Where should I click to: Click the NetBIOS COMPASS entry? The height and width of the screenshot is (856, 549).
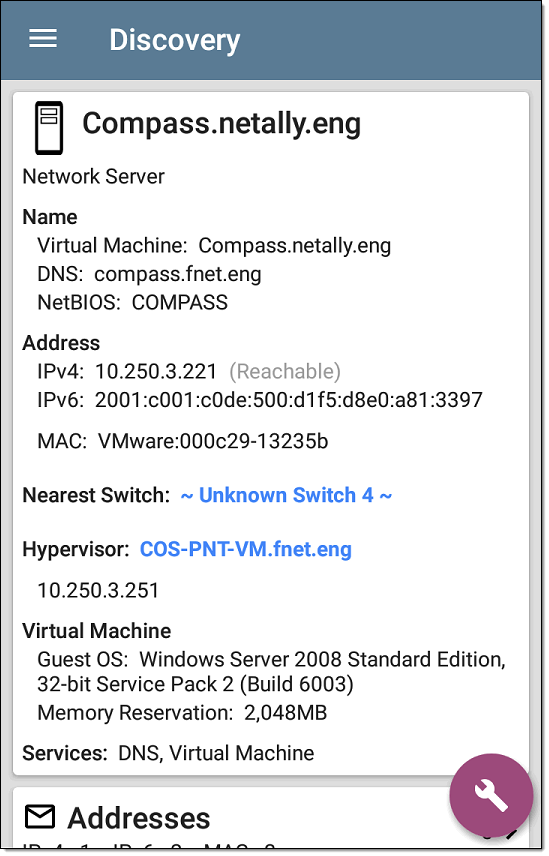pyautogui.click(x=133, y=303)
